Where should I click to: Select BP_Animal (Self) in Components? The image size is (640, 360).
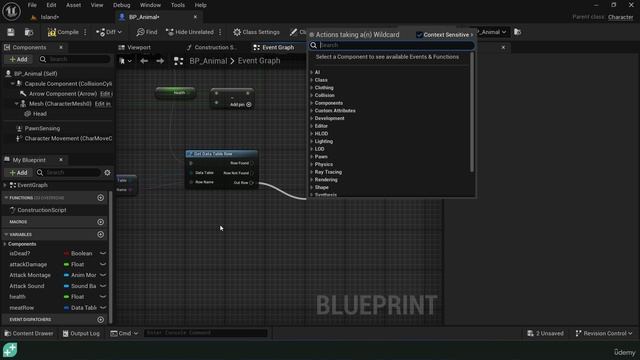tap(36, 74)
